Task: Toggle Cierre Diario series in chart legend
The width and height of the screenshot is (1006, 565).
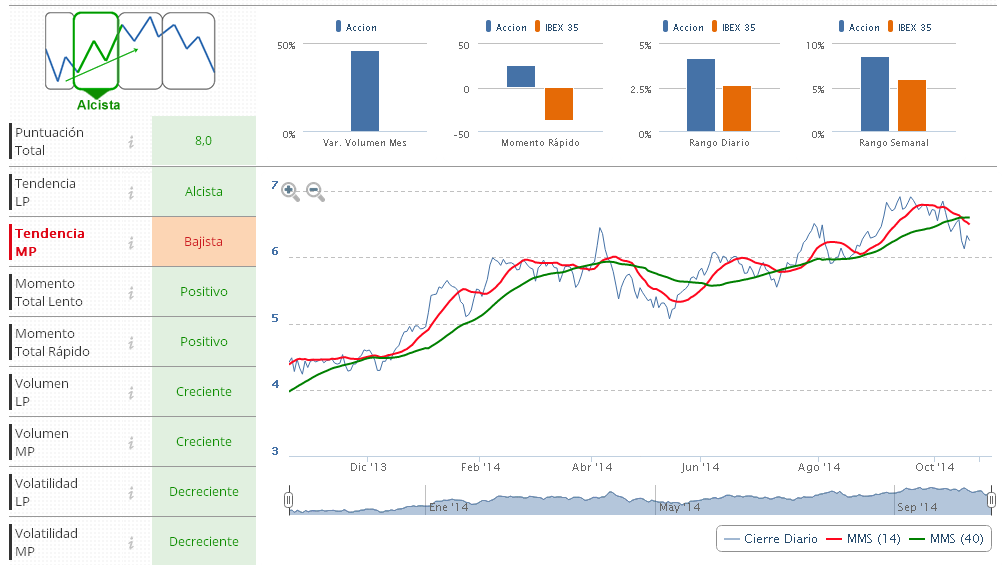Action: (x=770, y=539)
